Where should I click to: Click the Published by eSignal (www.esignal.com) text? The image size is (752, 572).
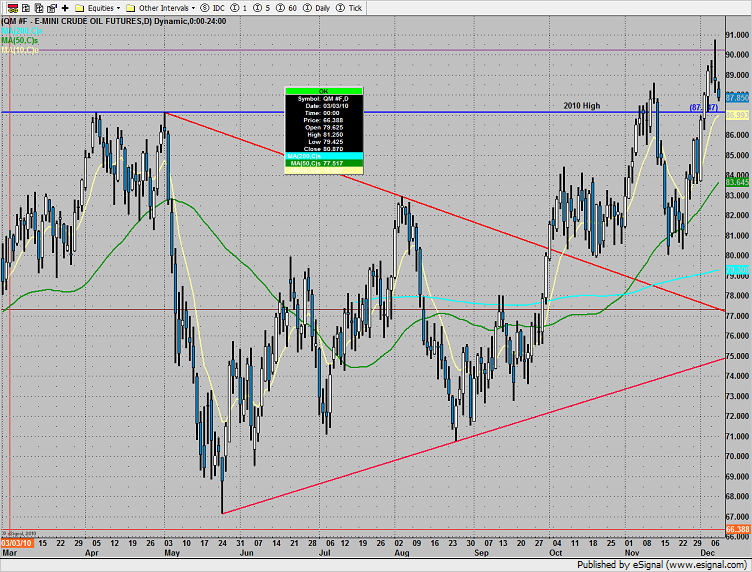pyautogui.click(x=662, y=565)
